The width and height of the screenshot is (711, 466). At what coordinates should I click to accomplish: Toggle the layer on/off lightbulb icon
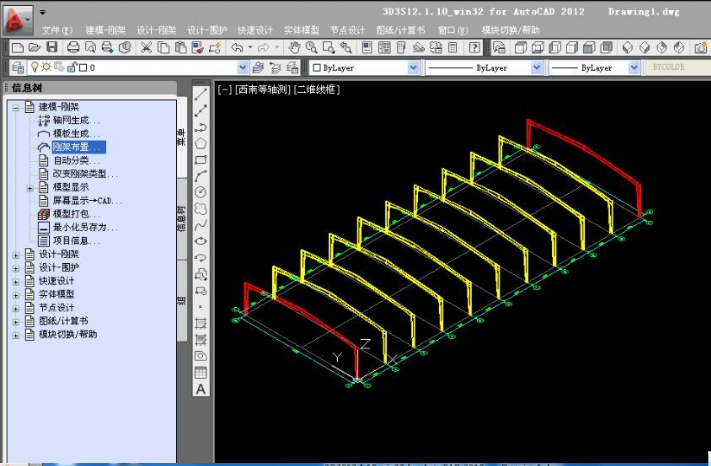click(33, 68)
